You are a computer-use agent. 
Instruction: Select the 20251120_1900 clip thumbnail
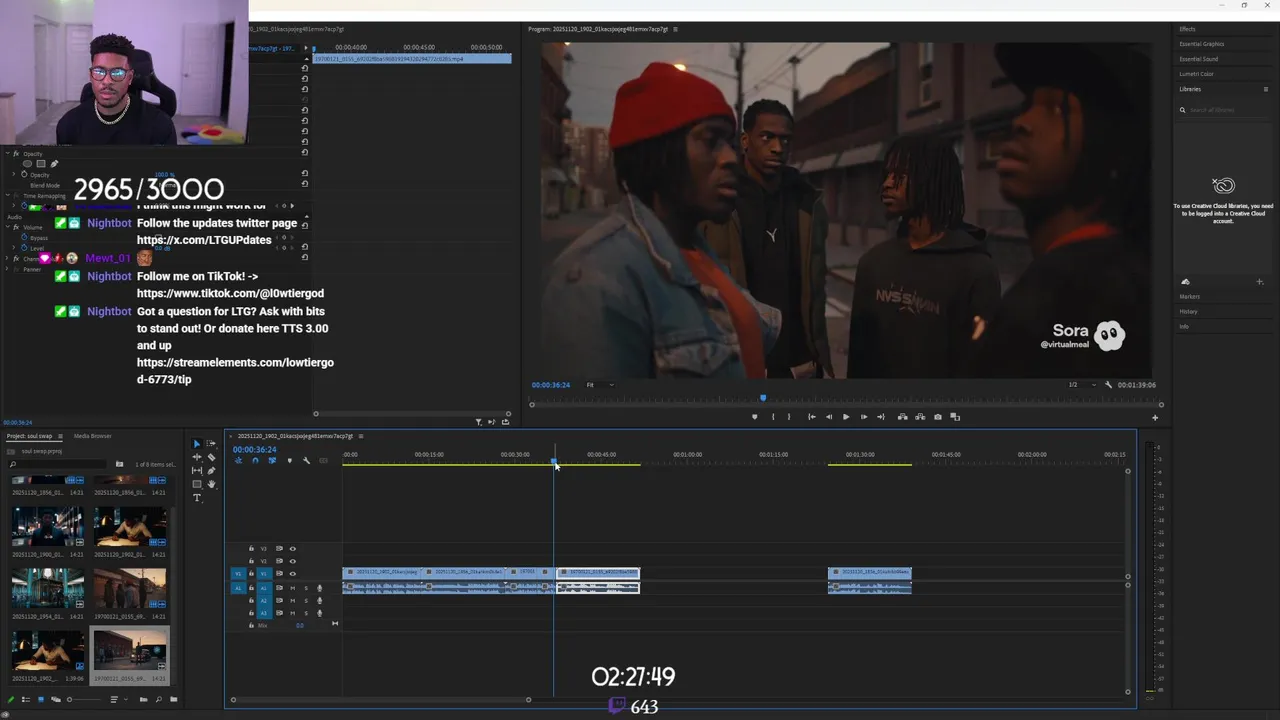pyautogui.click(x=47, y=527)
